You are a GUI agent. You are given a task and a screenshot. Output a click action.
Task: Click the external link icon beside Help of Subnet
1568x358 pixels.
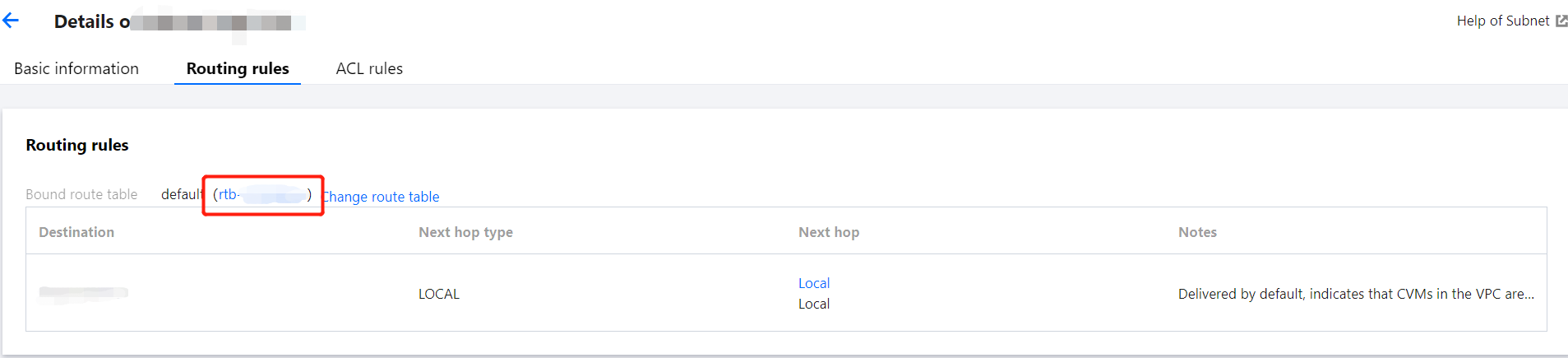1561,21
